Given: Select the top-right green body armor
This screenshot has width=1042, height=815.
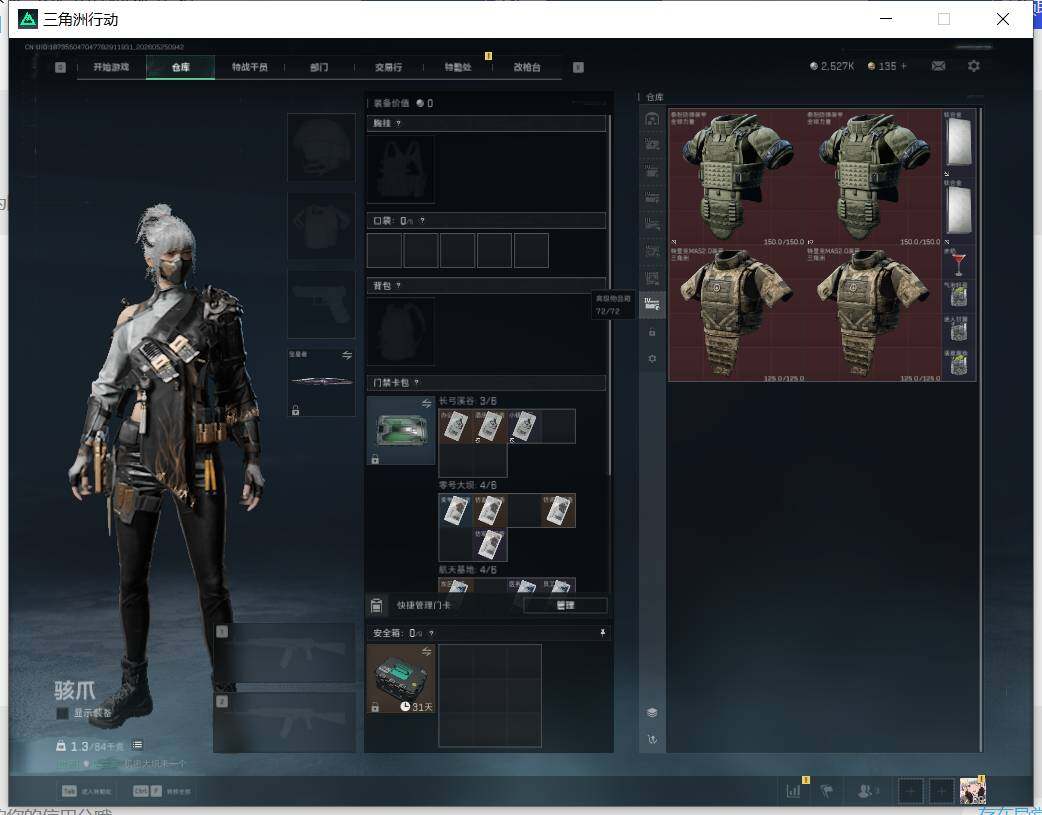Looking at the screenshot, I should (x=874, y=177).
